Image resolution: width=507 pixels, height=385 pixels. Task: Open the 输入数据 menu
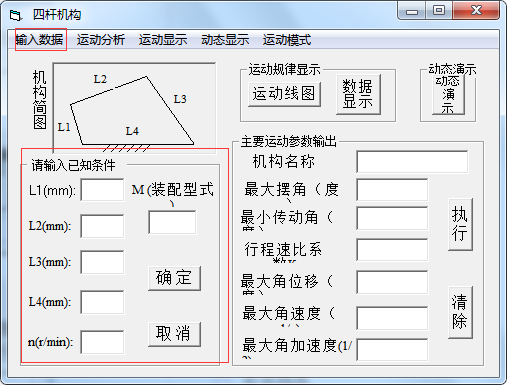tap(40, 40)
